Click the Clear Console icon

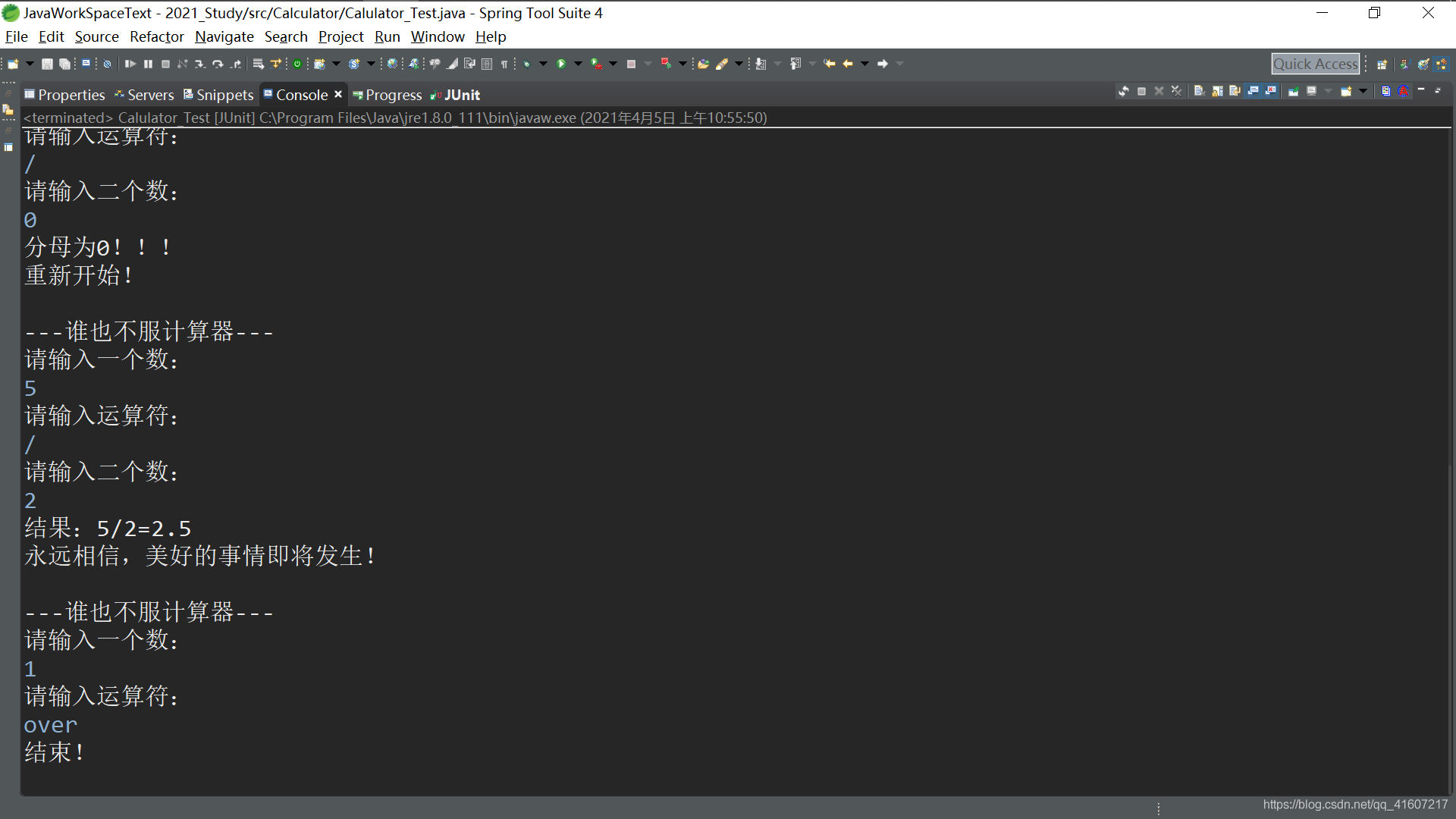coord(1200,91)
